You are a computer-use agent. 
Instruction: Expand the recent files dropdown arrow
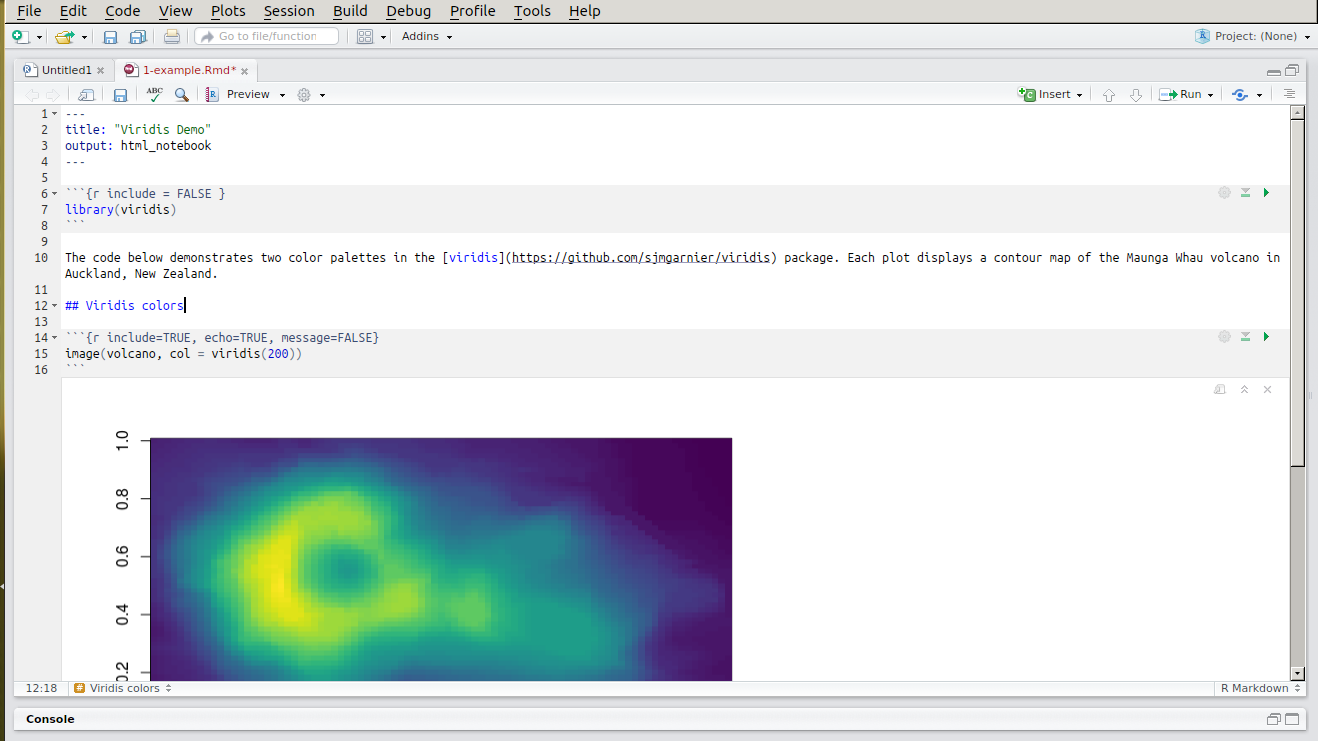[85, 37]
